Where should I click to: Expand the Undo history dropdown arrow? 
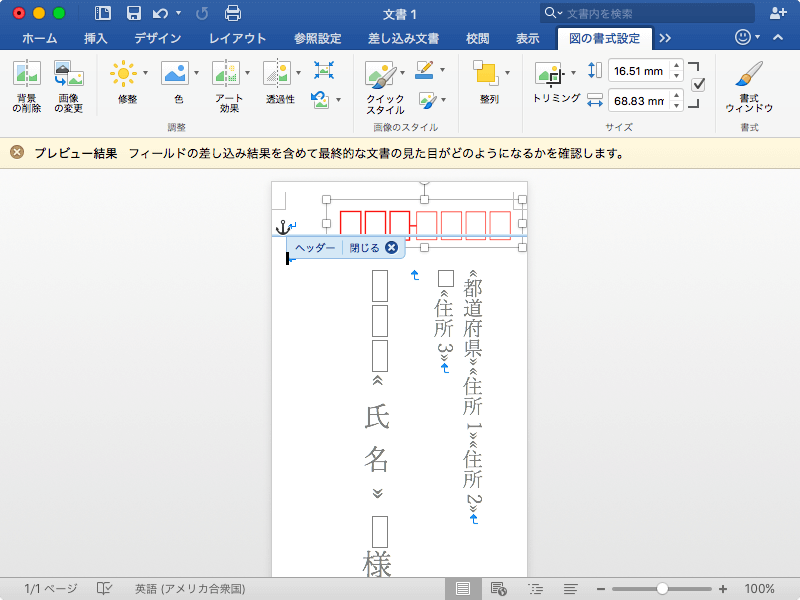tap(179, 13)
